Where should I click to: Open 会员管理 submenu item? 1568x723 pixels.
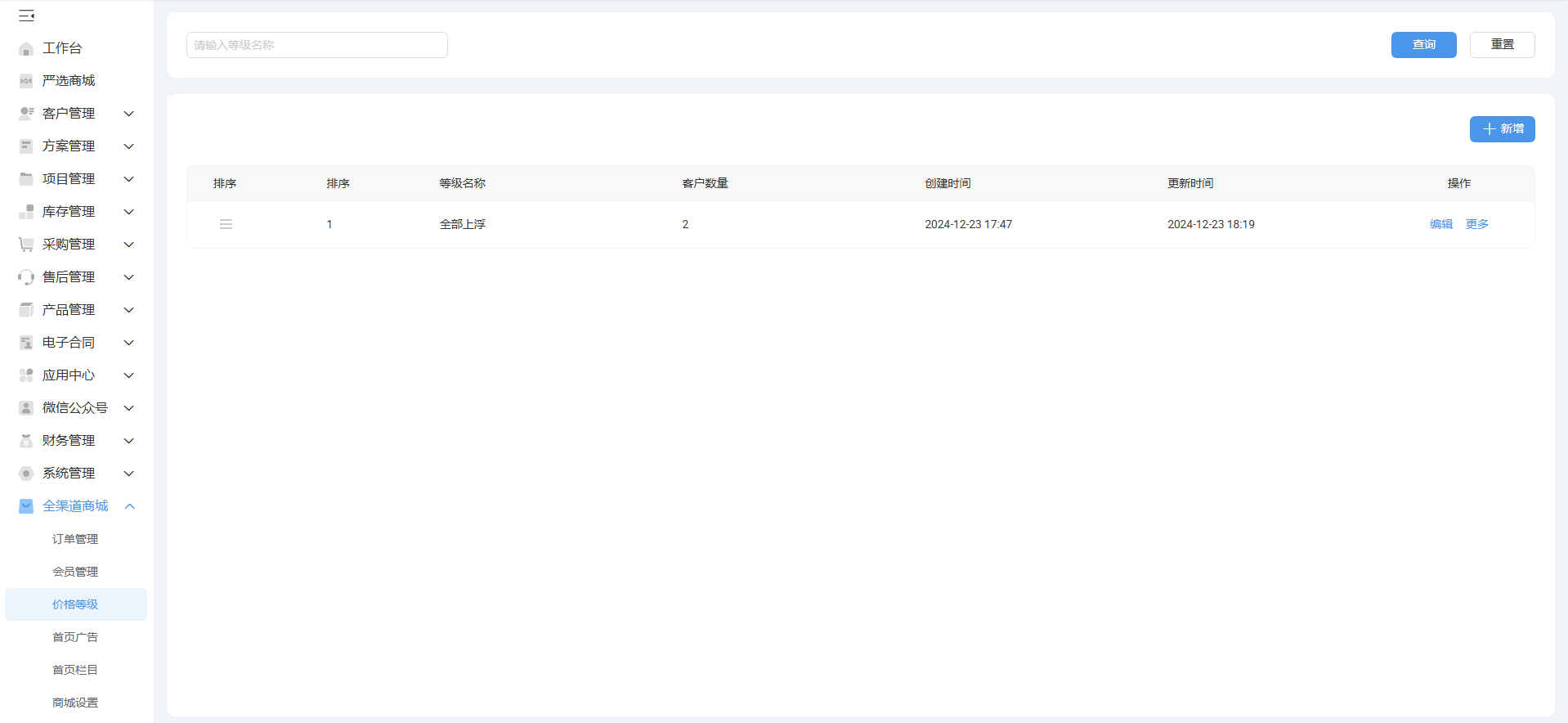click(x=75, y=572)
